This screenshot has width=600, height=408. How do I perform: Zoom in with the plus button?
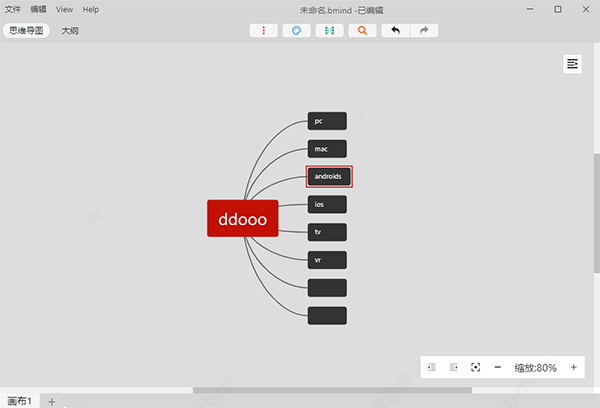573,367
